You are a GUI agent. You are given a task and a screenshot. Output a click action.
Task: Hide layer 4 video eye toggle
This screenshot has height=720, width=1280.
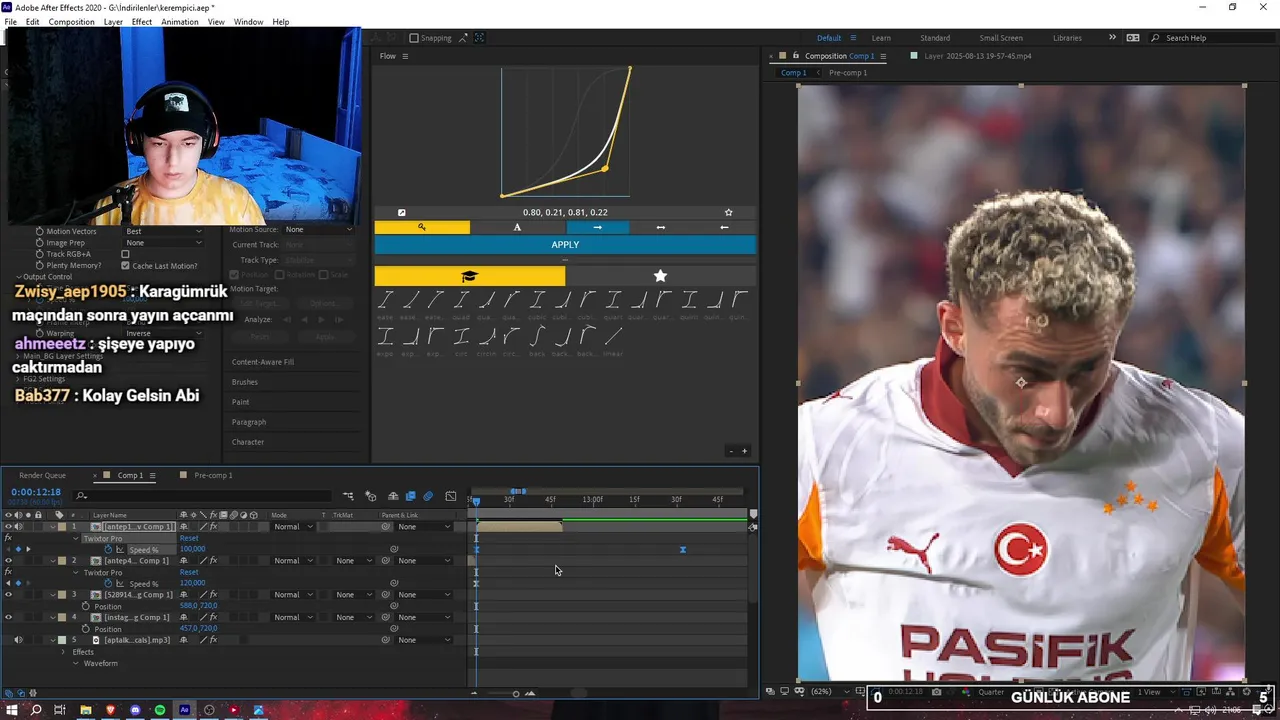(x=8, y=618)
